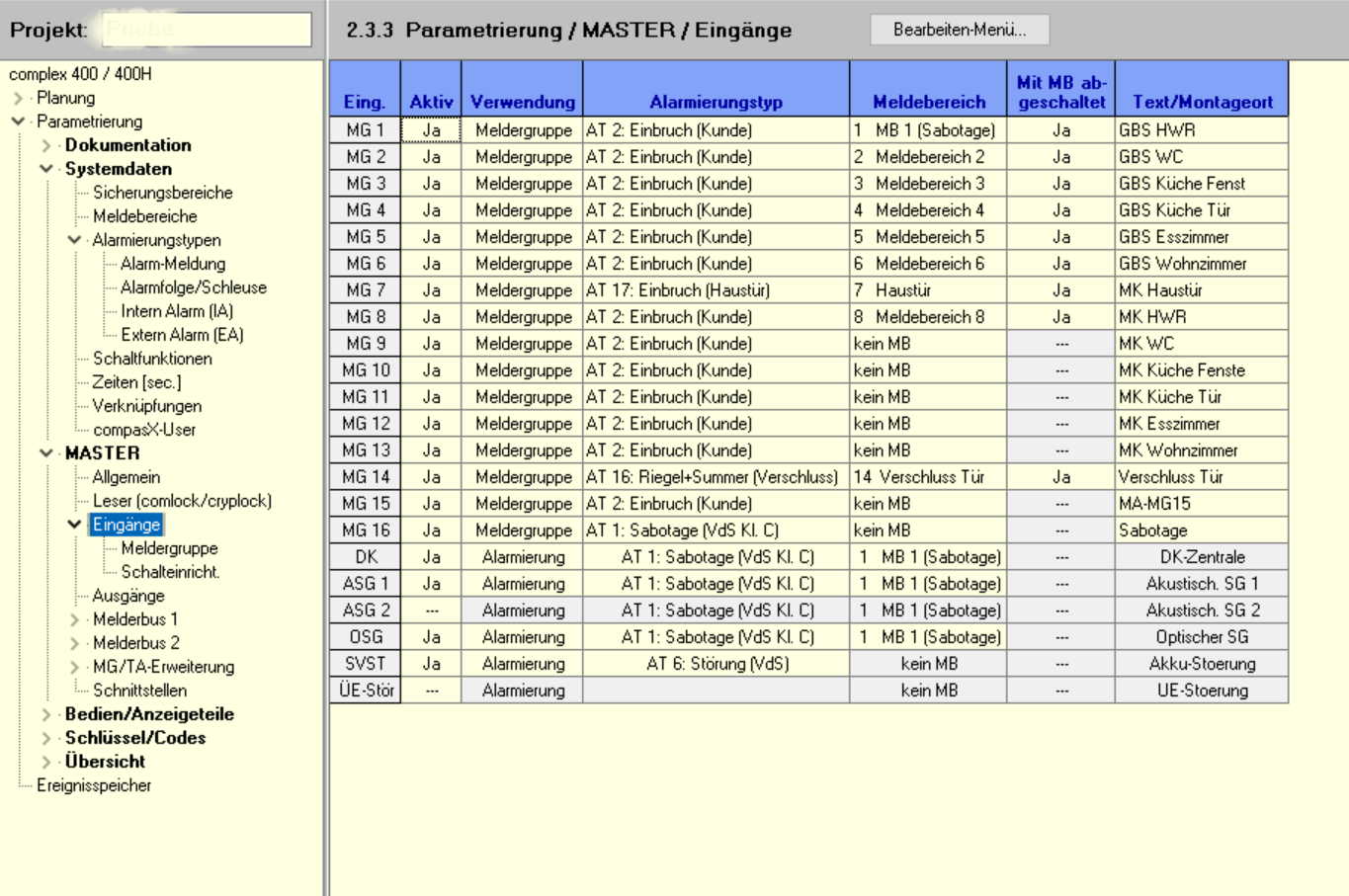Click the Projekt name input field
Screen dimensions: 1349x896
click(x=207, y=30)
